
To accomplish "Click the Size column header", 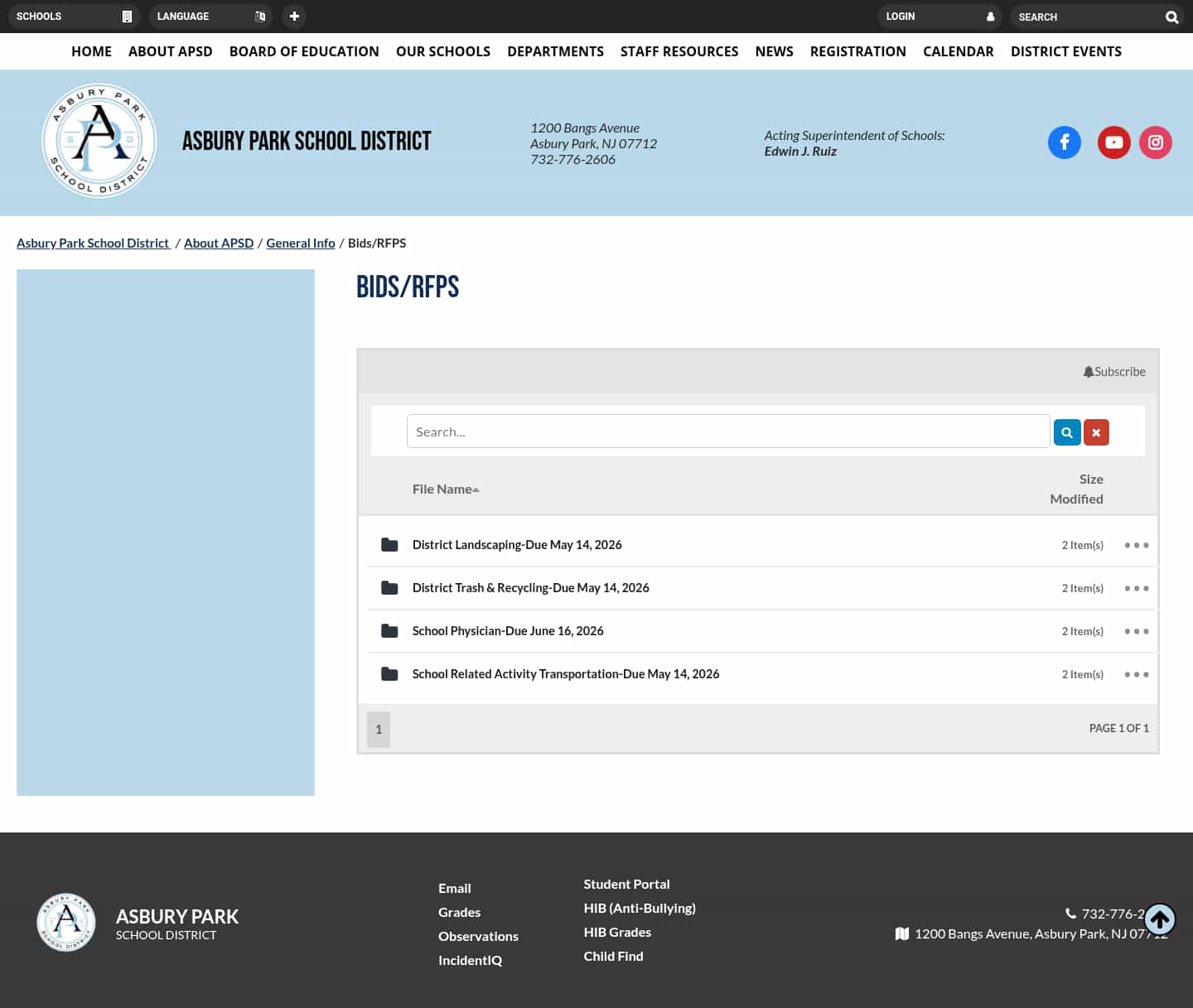I will tap(1091, 479).
